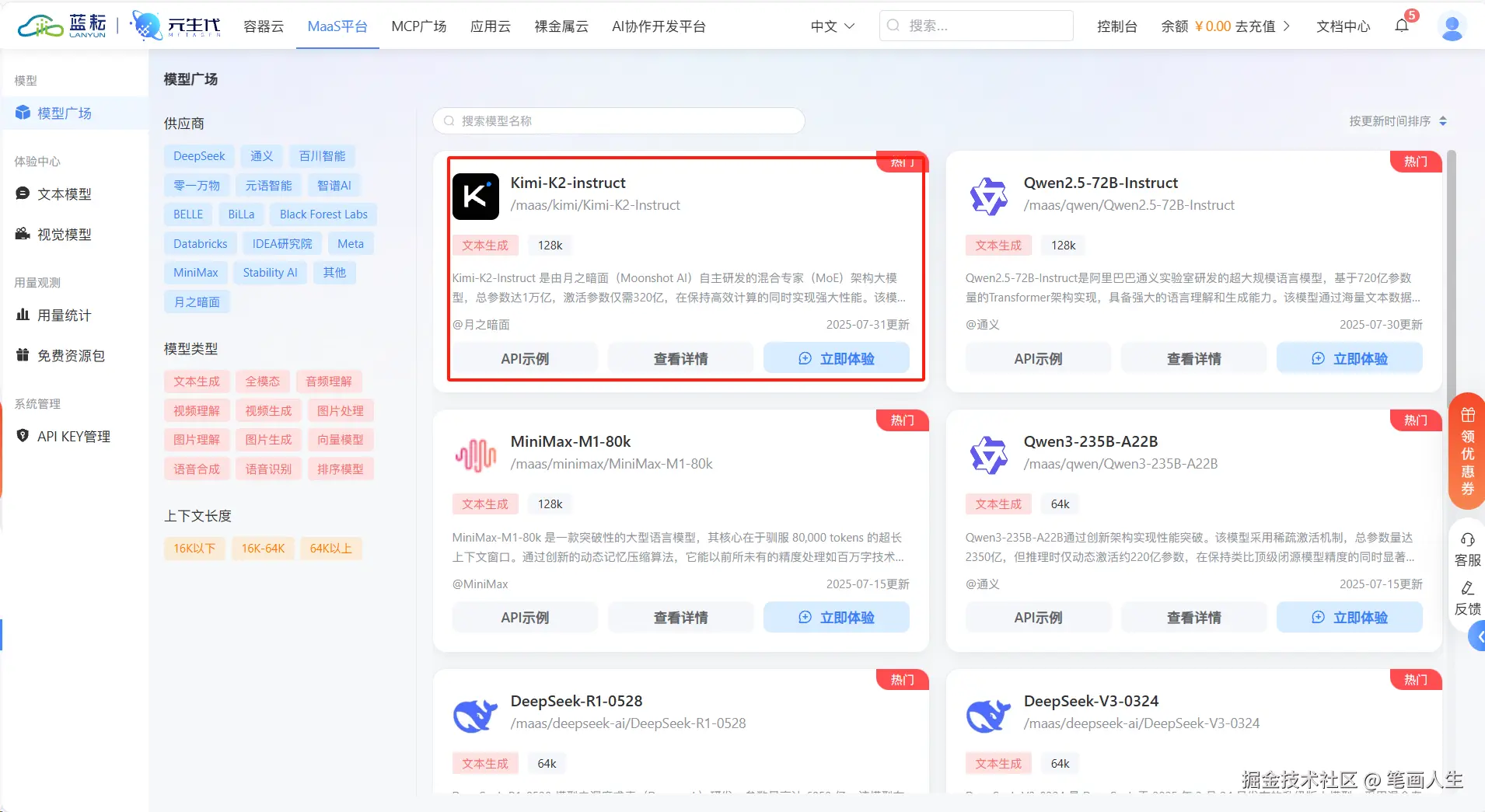Image resolution: width=1485 pixels, height=812 pixels.
Task: Switch to the MCP广场 navigation tab
Action: [419, 26]
